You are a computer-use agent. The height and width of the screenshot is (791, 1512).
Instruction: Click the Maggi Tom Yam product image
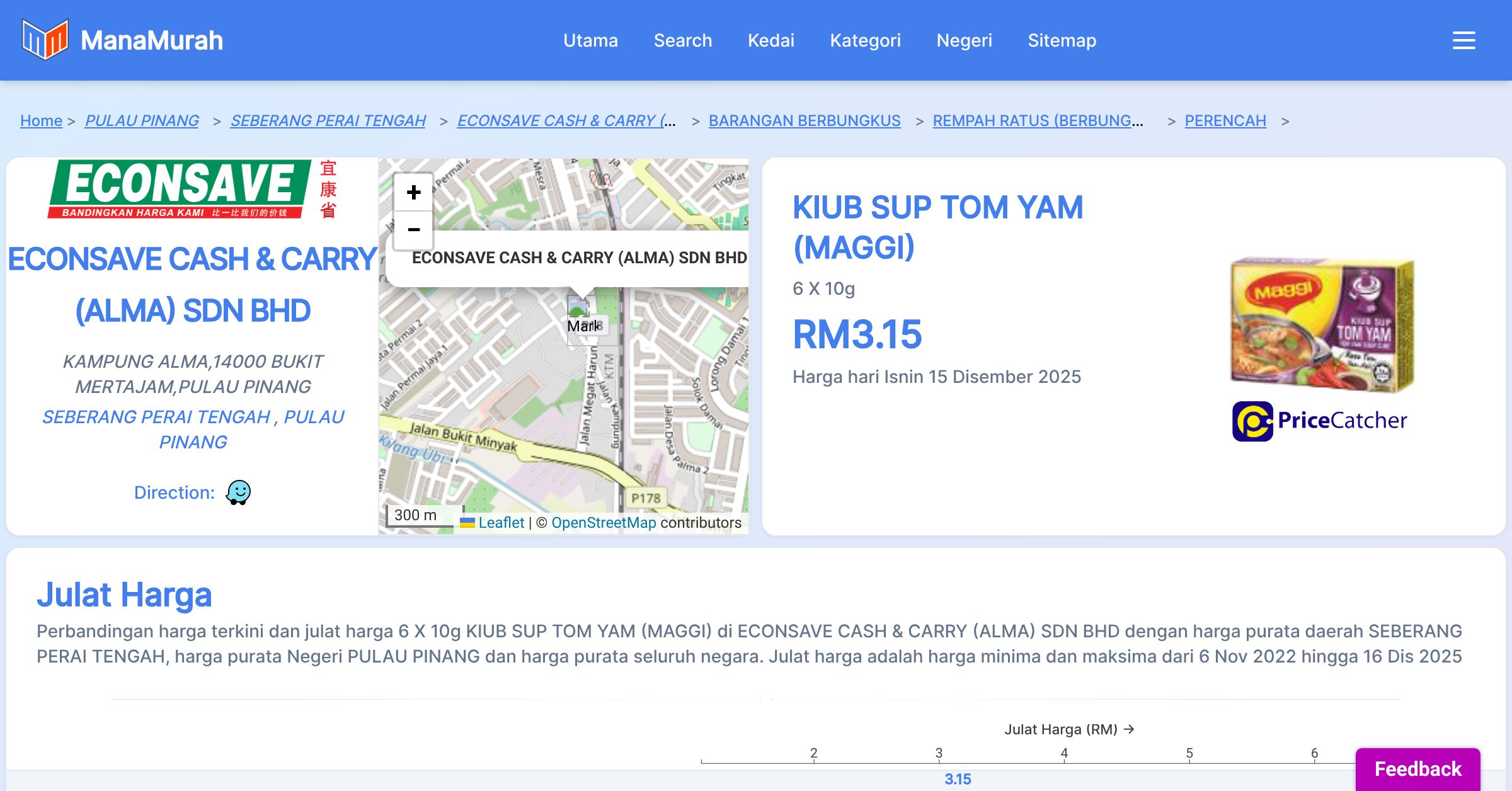(x=1322, y=324)
